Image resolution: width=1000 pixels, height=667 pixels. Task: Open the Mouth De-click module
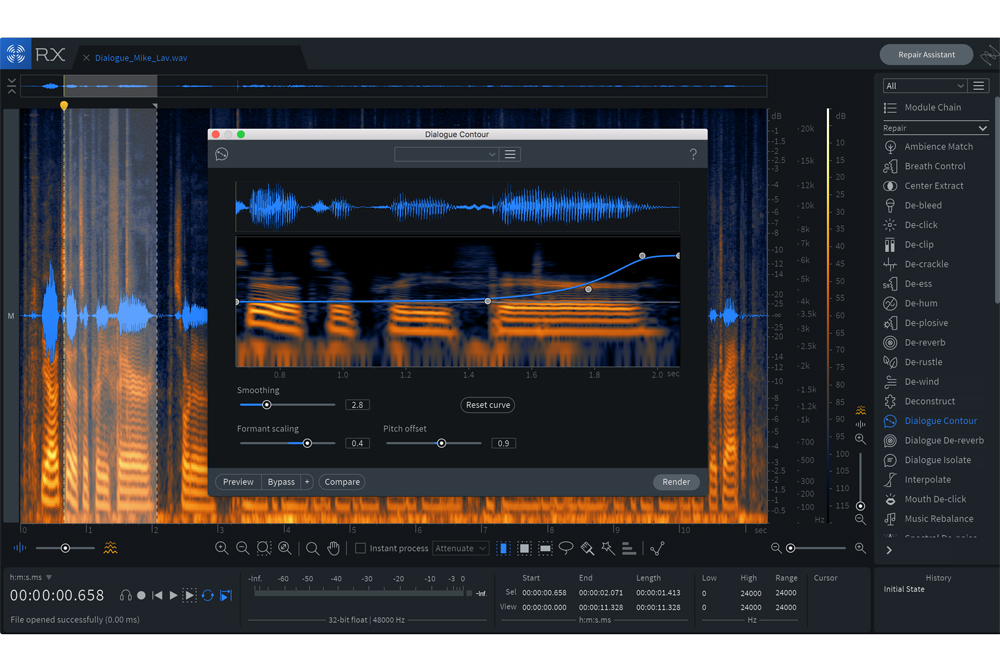[x=925, y=499]
